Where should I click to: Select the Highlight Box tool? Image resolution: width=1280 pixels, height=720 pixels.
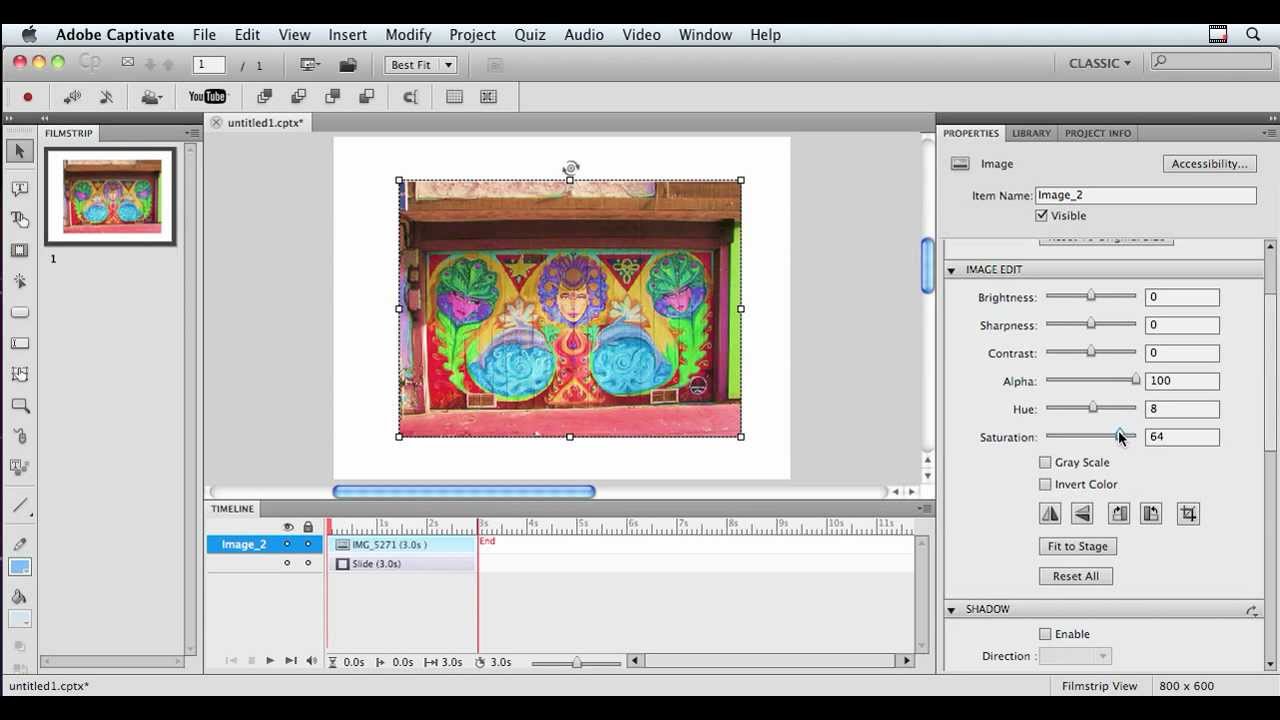coord(19,250)
